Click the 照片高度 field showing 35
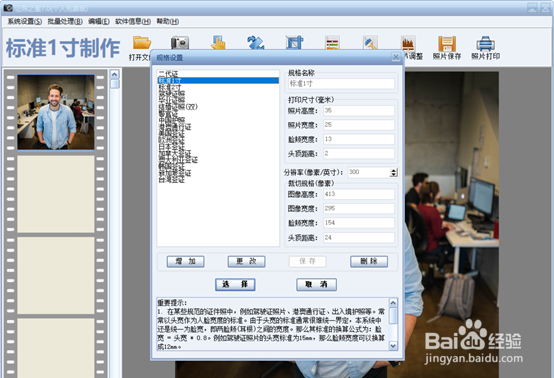Viewport: 554px width, 378px height. click(x=359, y=111)
